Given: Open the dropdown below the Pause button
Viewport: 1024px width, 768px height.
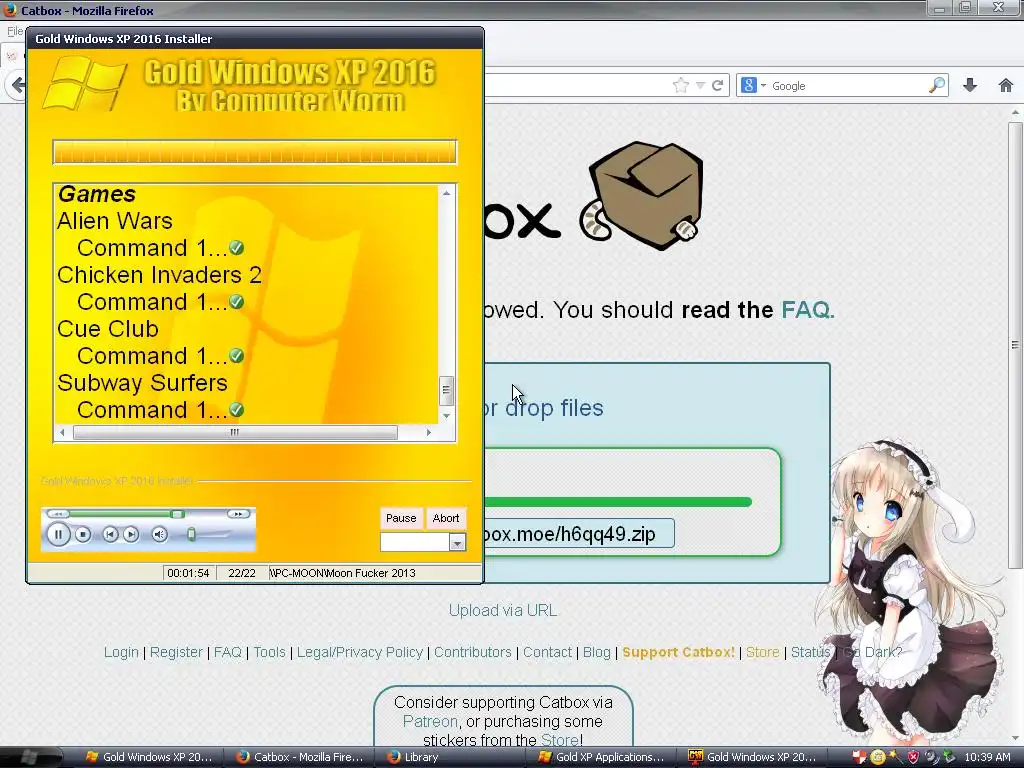Looking at the screenshot, I should 457,543.
